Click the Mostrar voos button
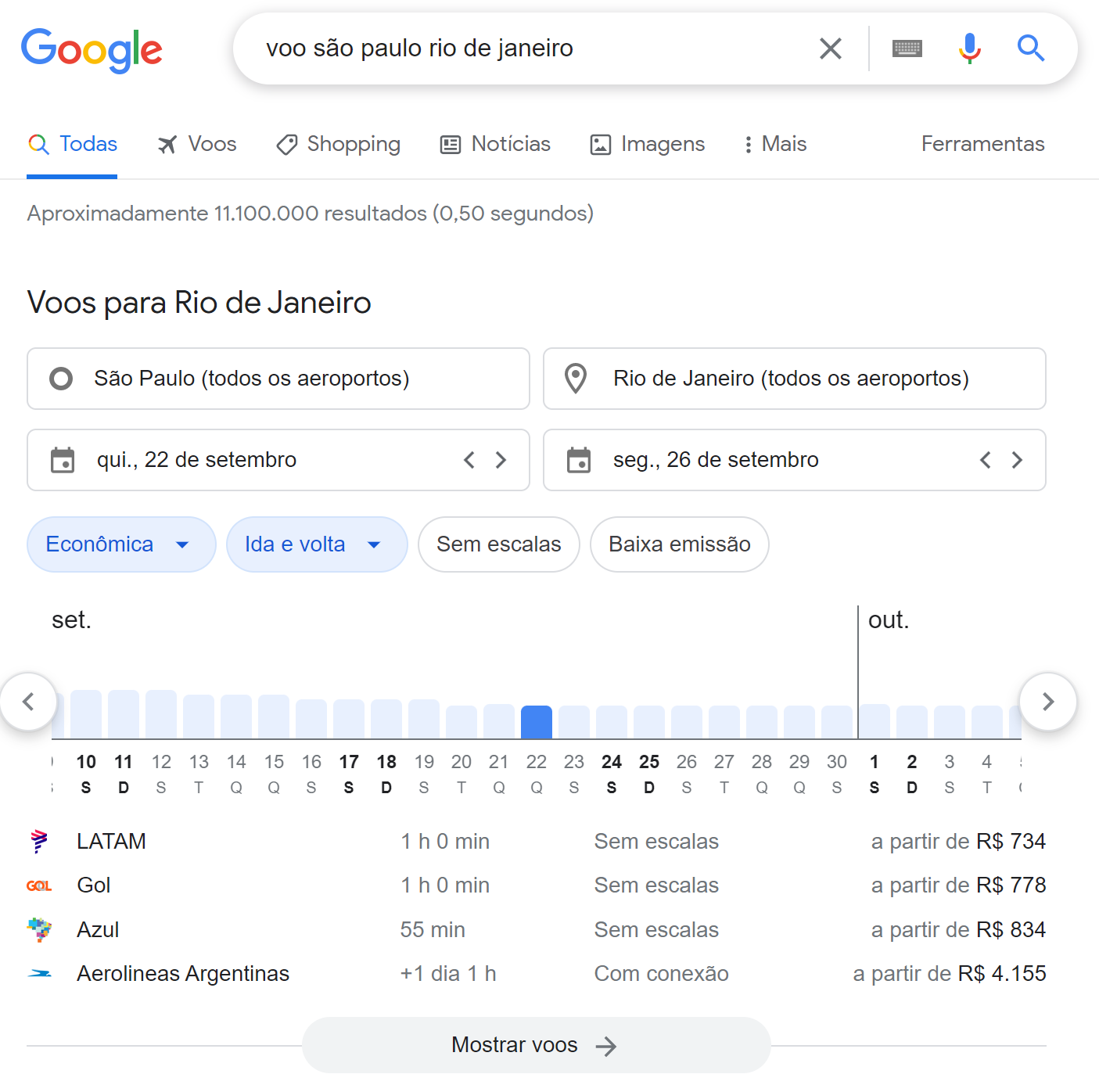Viewport: 1099px width, 1092px height. 536,1045
